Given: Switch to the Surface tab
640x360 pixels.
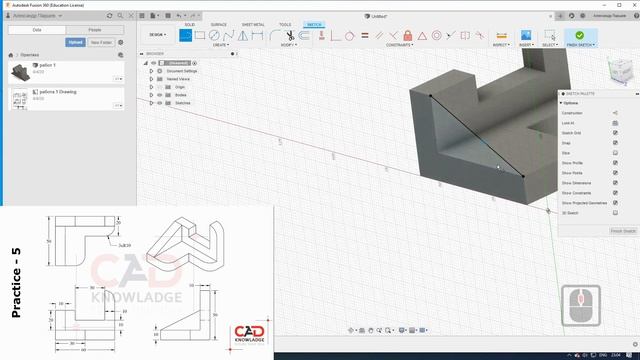Looking at the screenshot, I should click(x=218, y=24).
